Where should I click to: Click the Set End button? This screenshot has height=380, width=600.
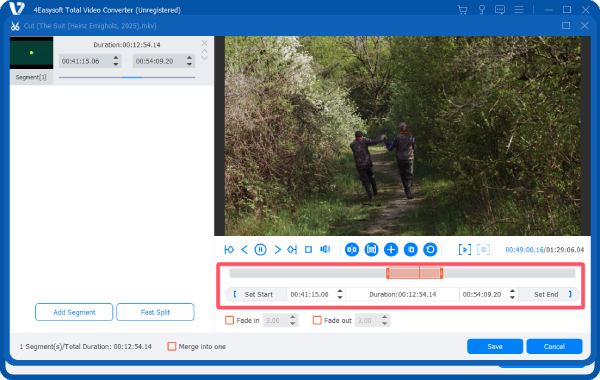[549, 294]
